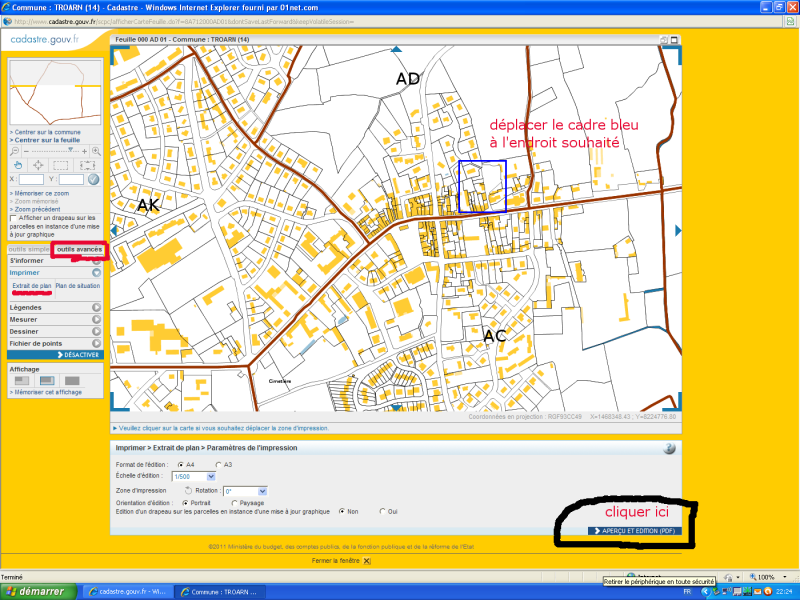Choose Extrait de plan print option

(x=32, y=286)
